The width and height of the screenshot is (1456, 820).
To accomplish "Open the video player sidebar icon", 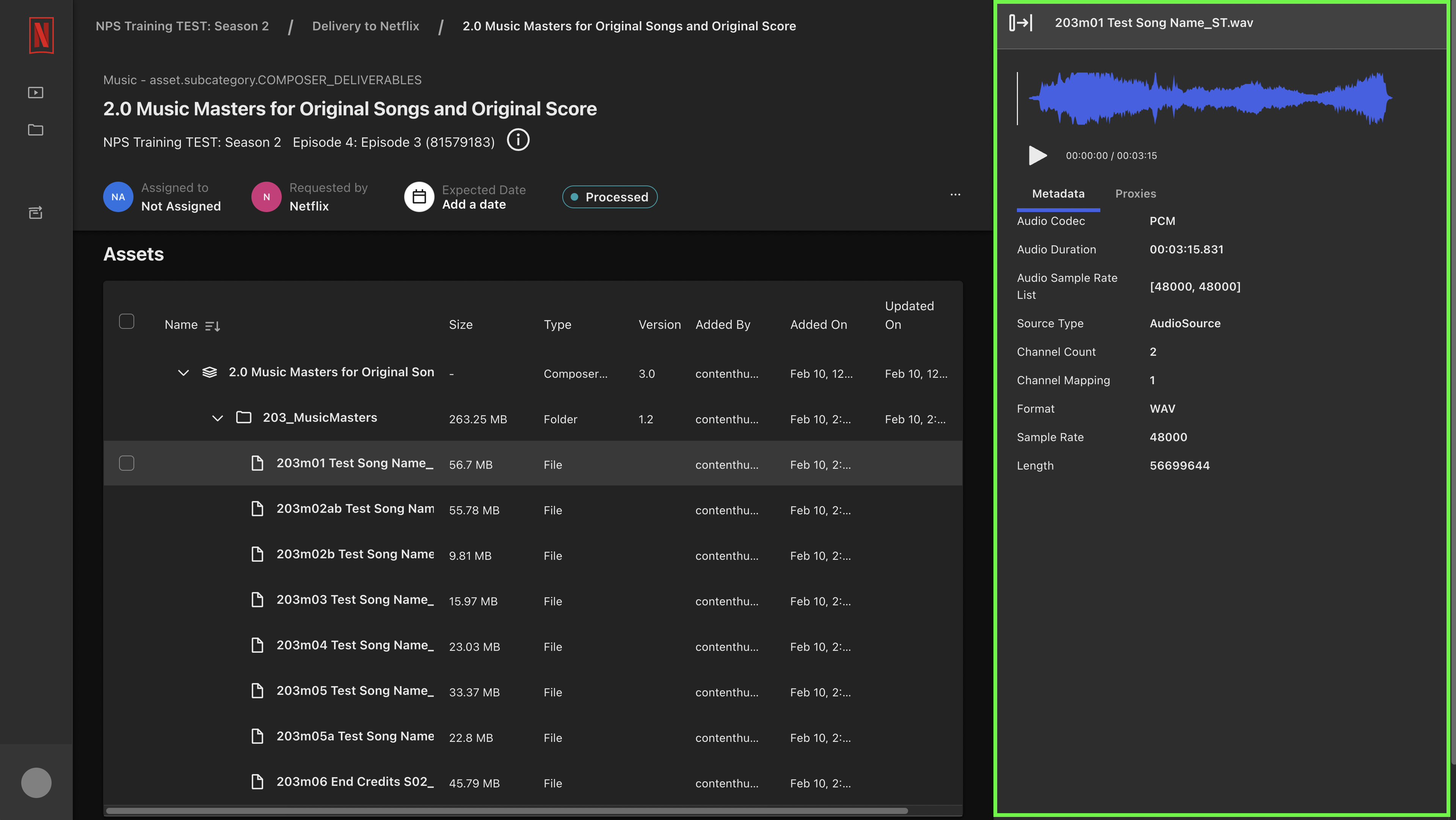I will pos(36,92).
